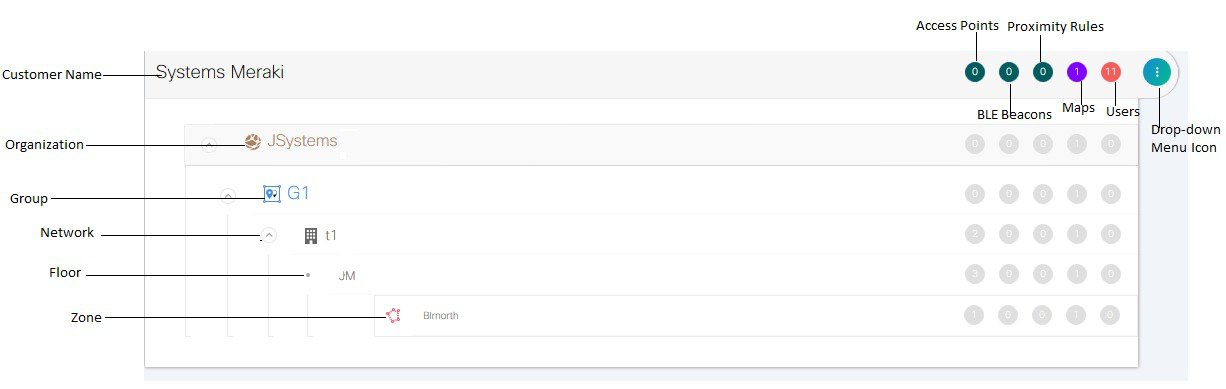Click the Proximity Rules count badge in header
Viewport: 1226px width, 389px height.
point(1043,72)
